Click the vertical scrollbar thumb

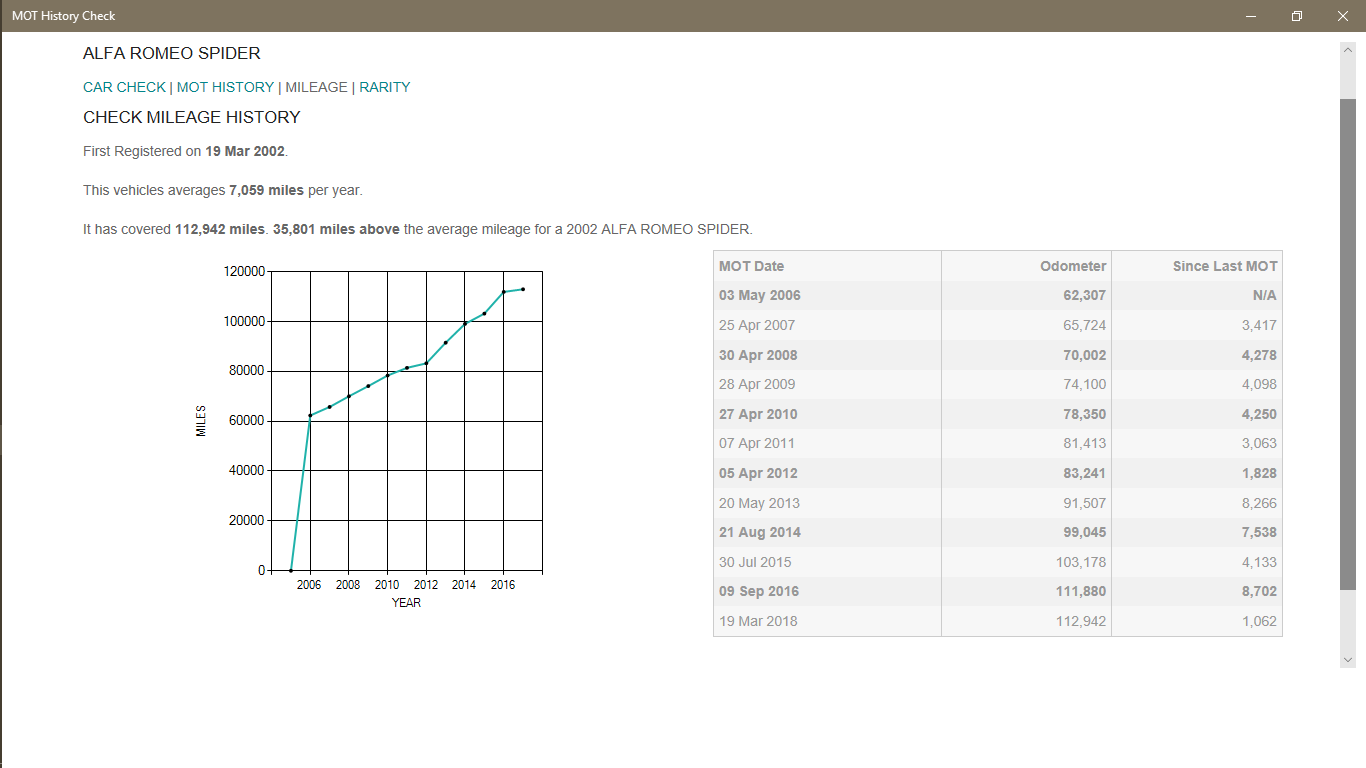[x=1347, y=344]
